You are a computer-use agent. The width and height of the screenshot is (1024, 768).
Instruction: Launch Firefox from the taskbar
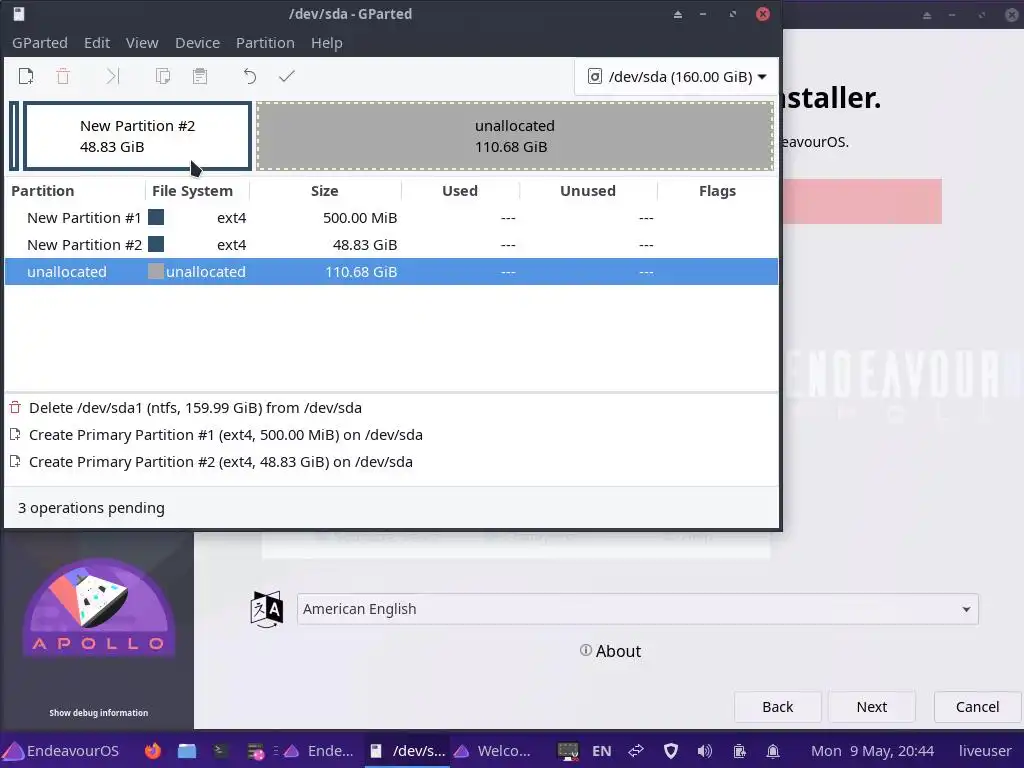click(152, 750)
